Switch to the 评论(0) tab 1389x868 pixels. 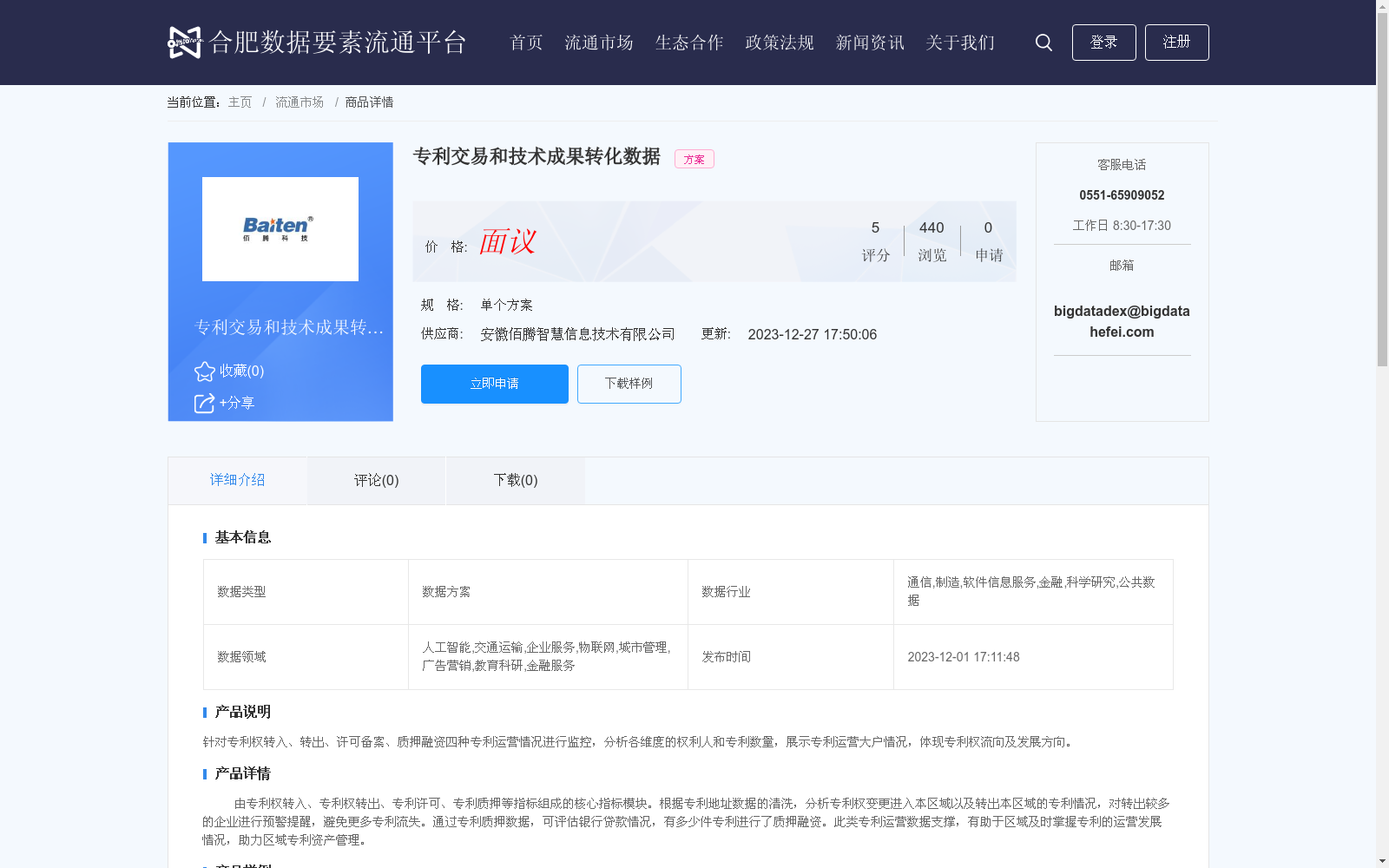point(377,481)
